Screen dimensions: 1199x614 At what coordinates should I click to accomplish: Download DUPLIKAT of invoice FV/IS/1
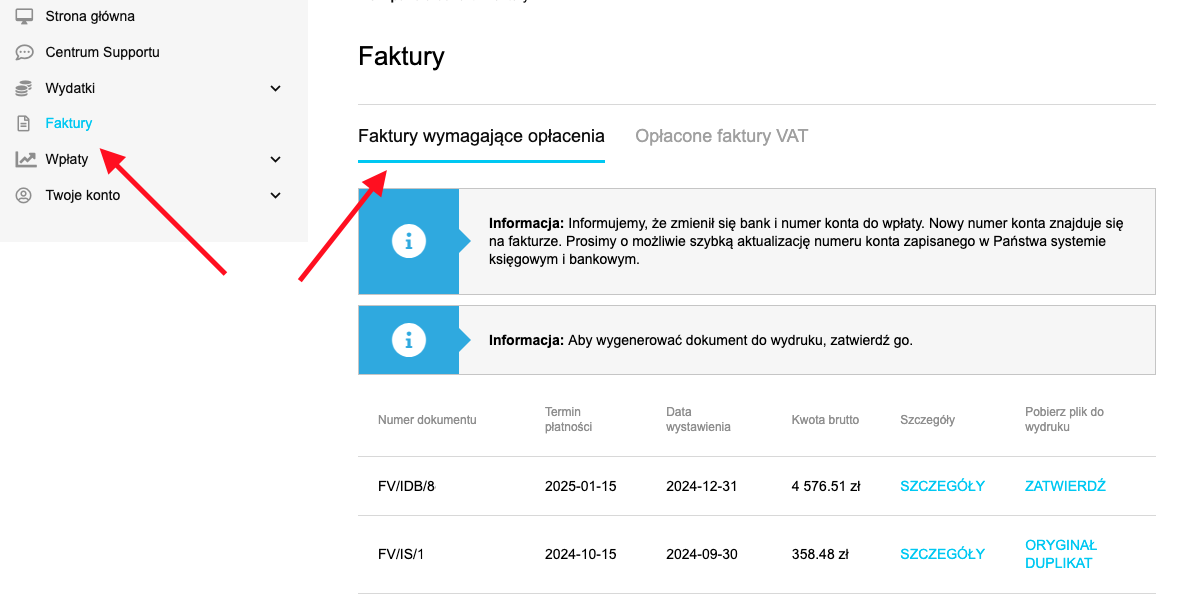(x=1058, y=564)
